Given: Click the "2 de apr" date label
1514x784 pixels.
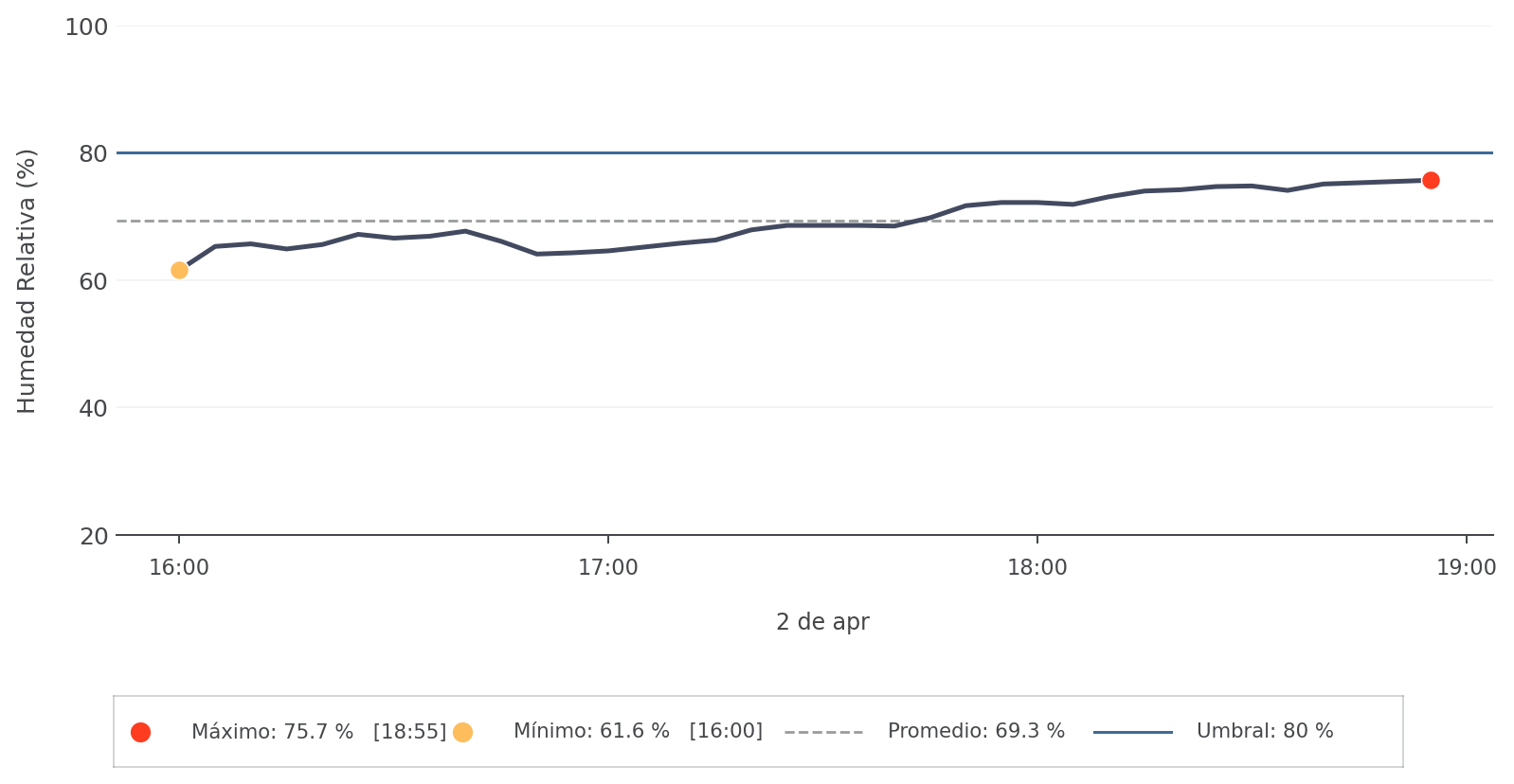Looking at the screenshot, I should (x=822, y=622).
